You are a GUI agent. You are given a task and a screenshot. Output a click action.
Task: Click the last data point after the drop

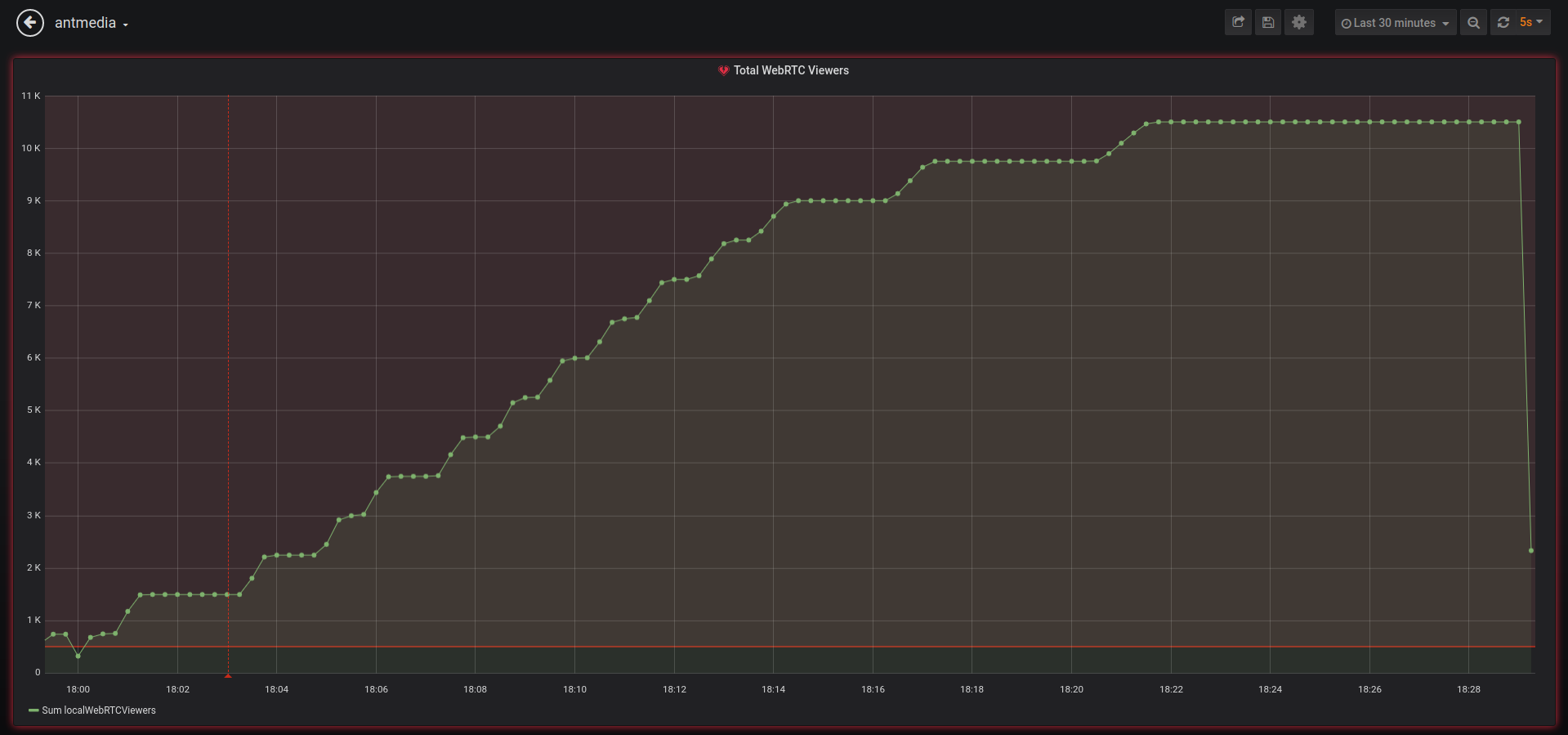(x=1531, y=550)
